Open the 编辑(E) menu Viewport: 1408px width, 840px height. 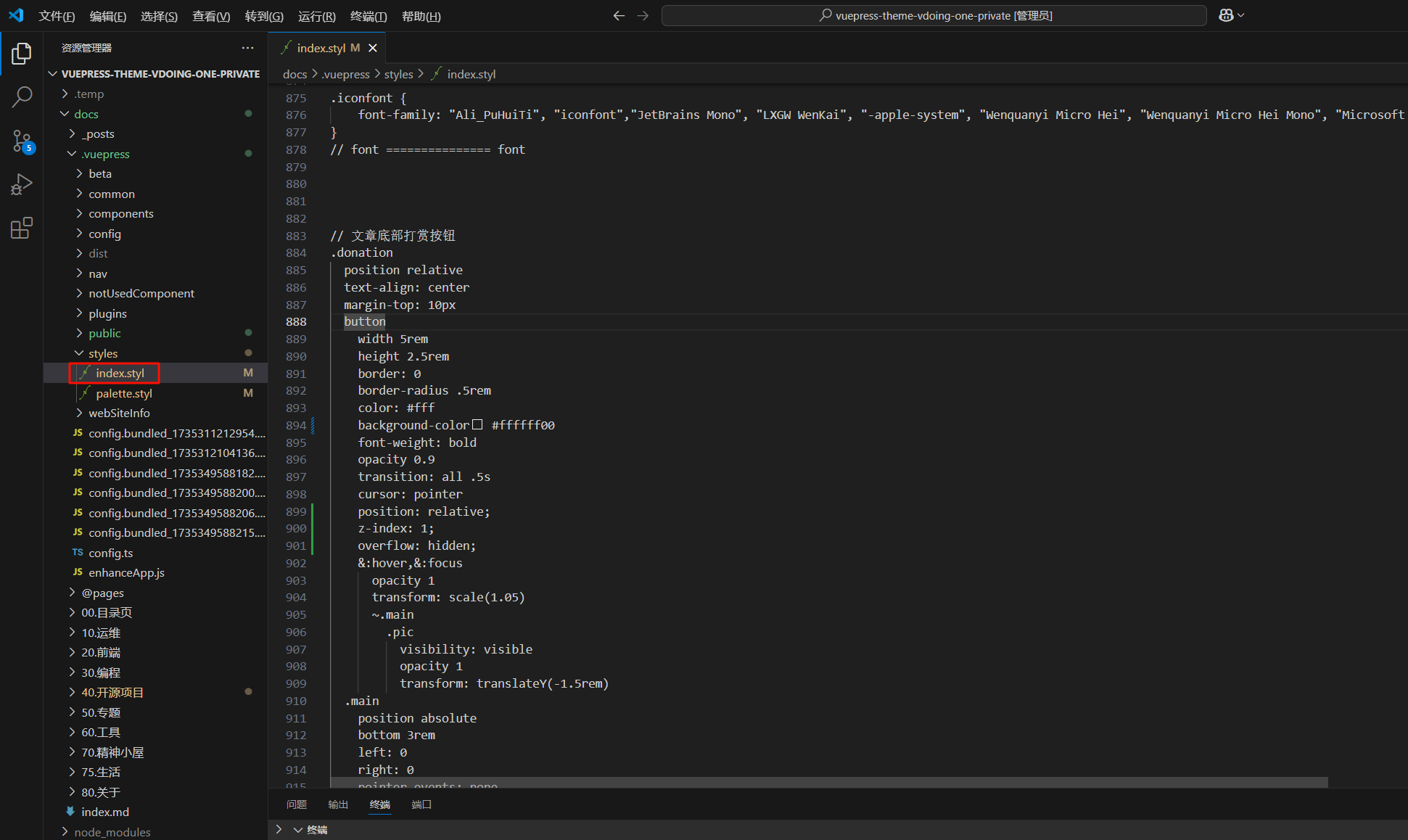108,16
